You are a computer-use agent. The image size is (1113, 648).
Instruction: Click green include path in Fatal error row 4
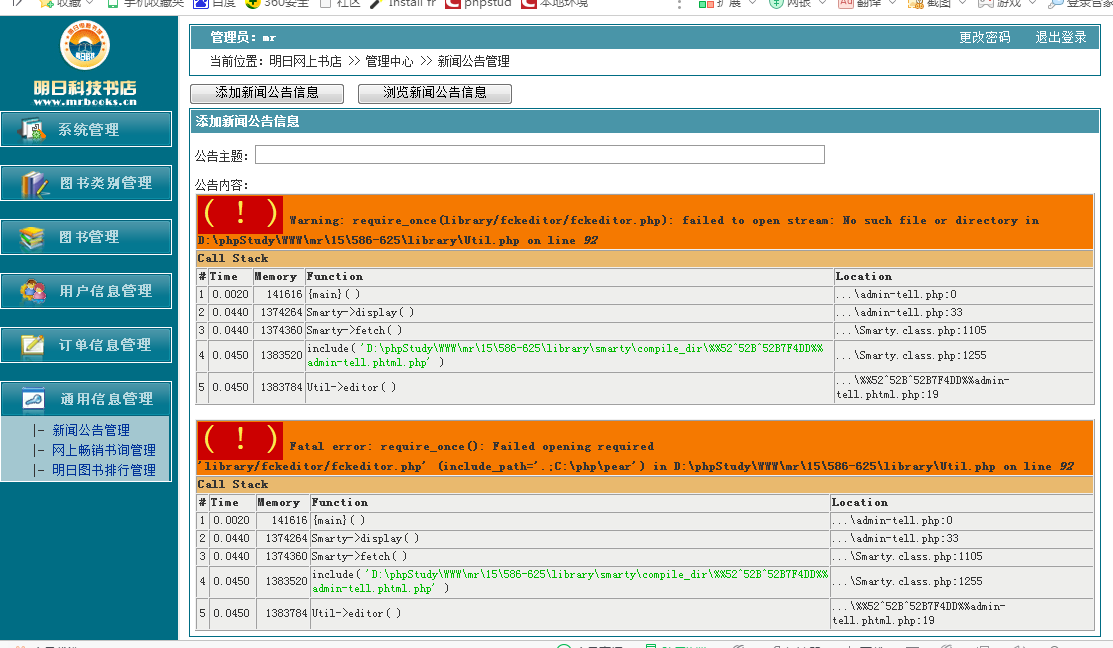(570, 581)
